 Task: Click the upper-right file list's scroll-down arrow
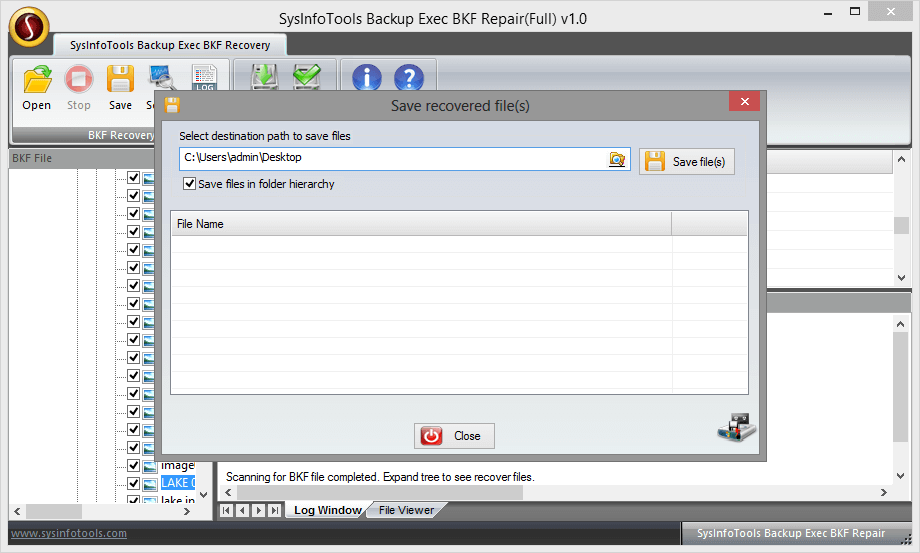click(x=901, y=278)
